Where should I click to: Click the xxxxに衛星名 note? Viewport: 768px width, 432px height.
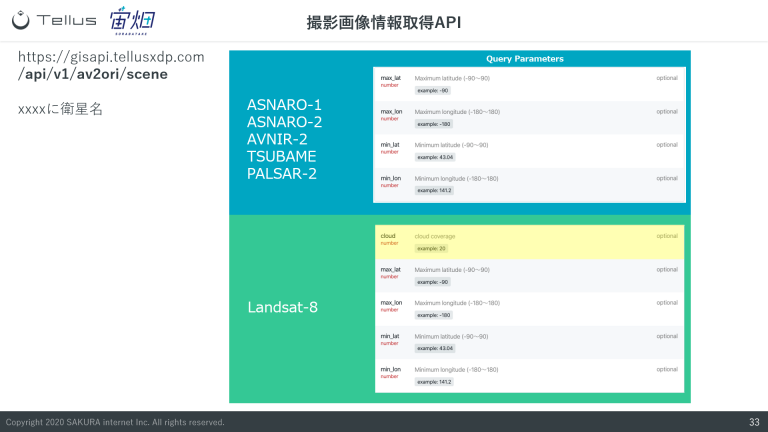(60, 109)
